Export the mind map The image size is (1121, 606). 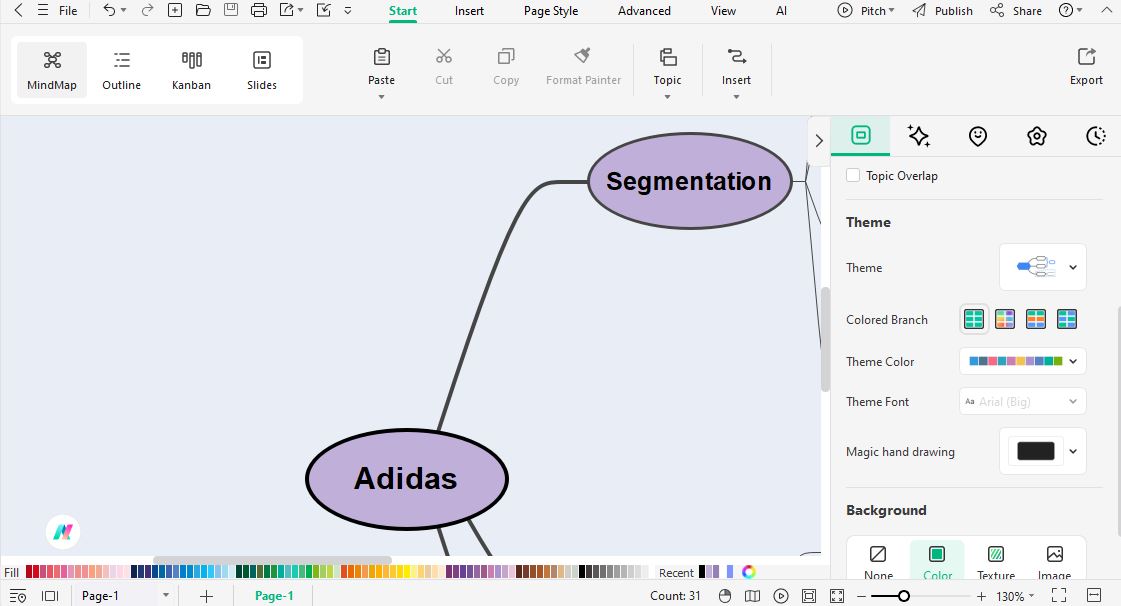coord(1086,66)
